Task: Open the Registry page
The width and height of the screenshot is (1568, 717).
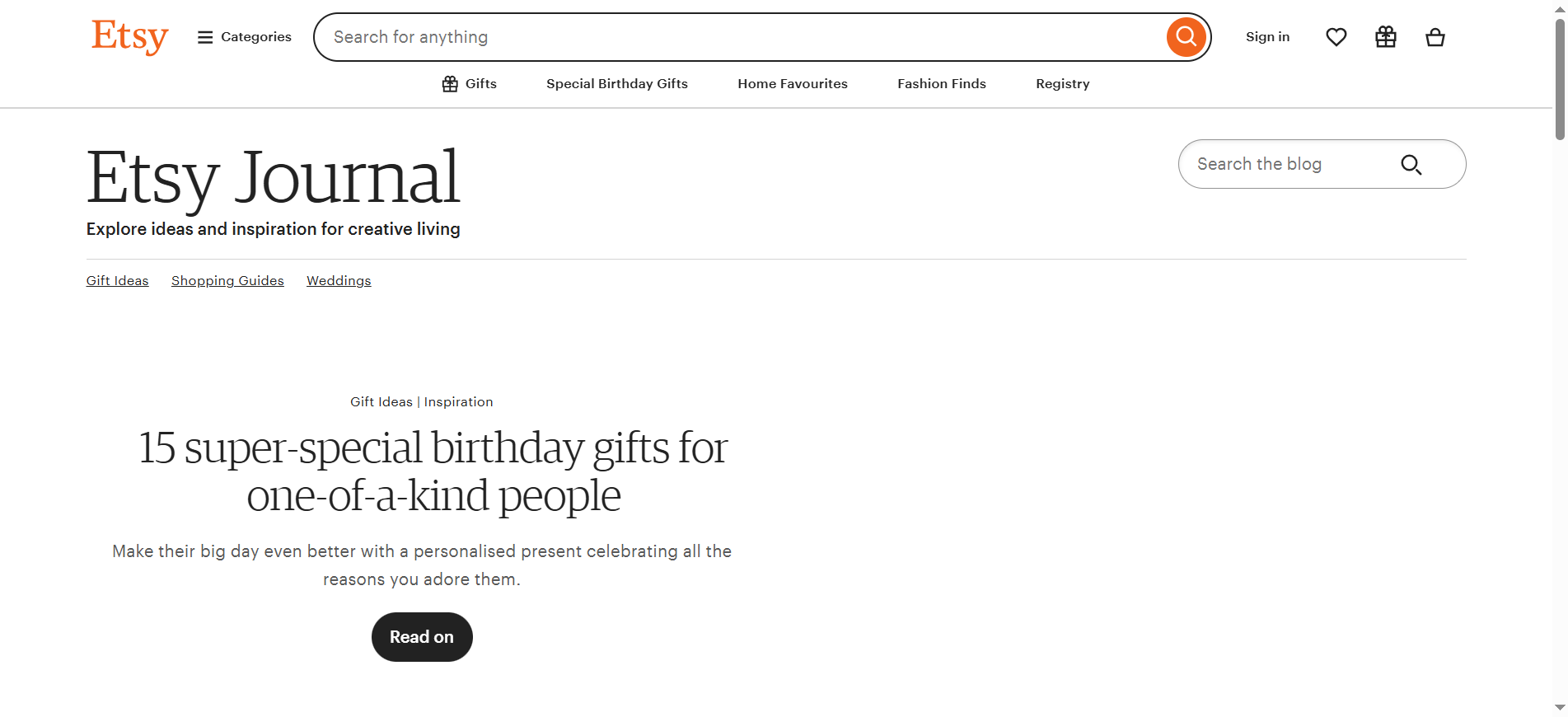Action: coord(1062,83)
